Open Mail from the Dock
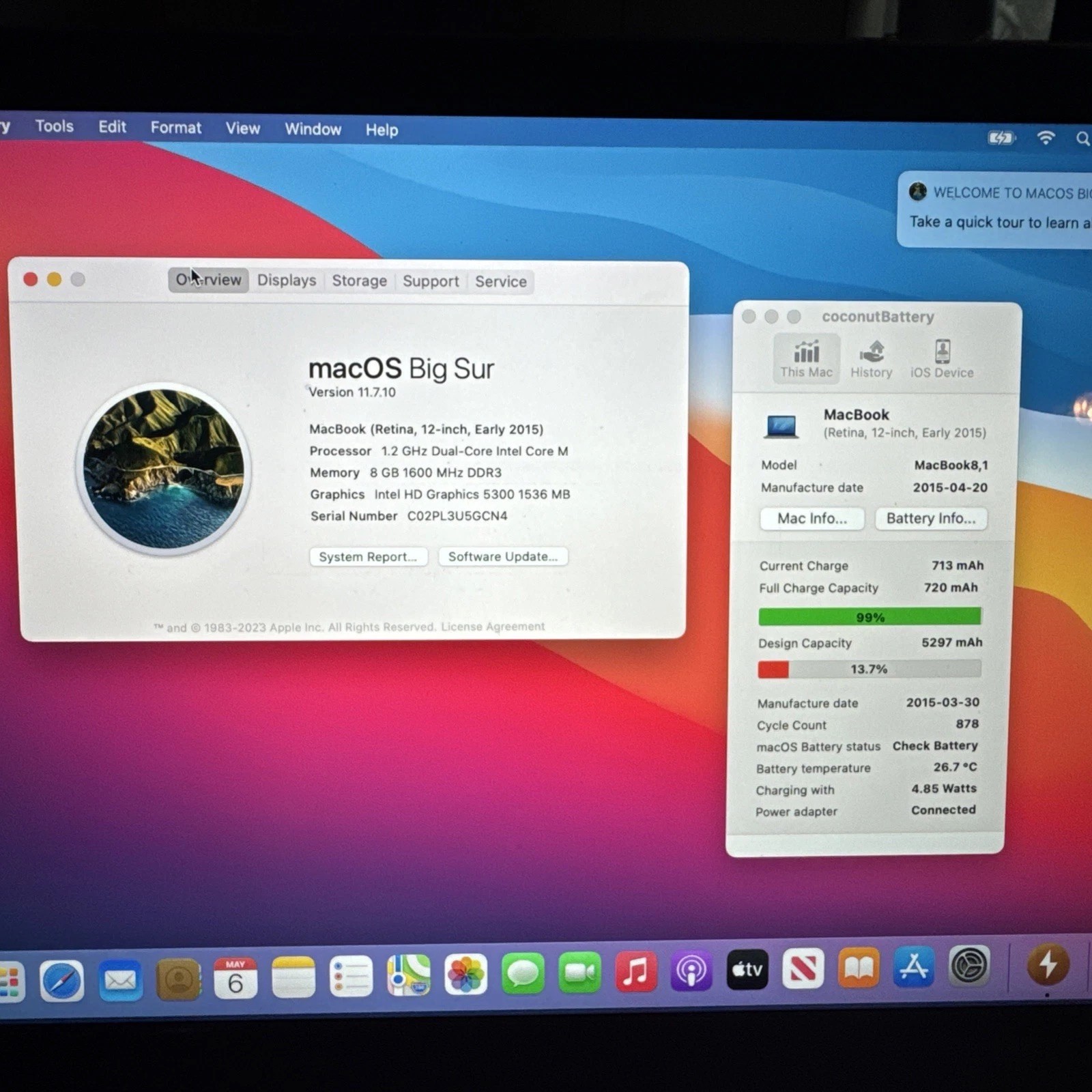The width and height of the screenshot is (1092, 1092). (120, 981)
